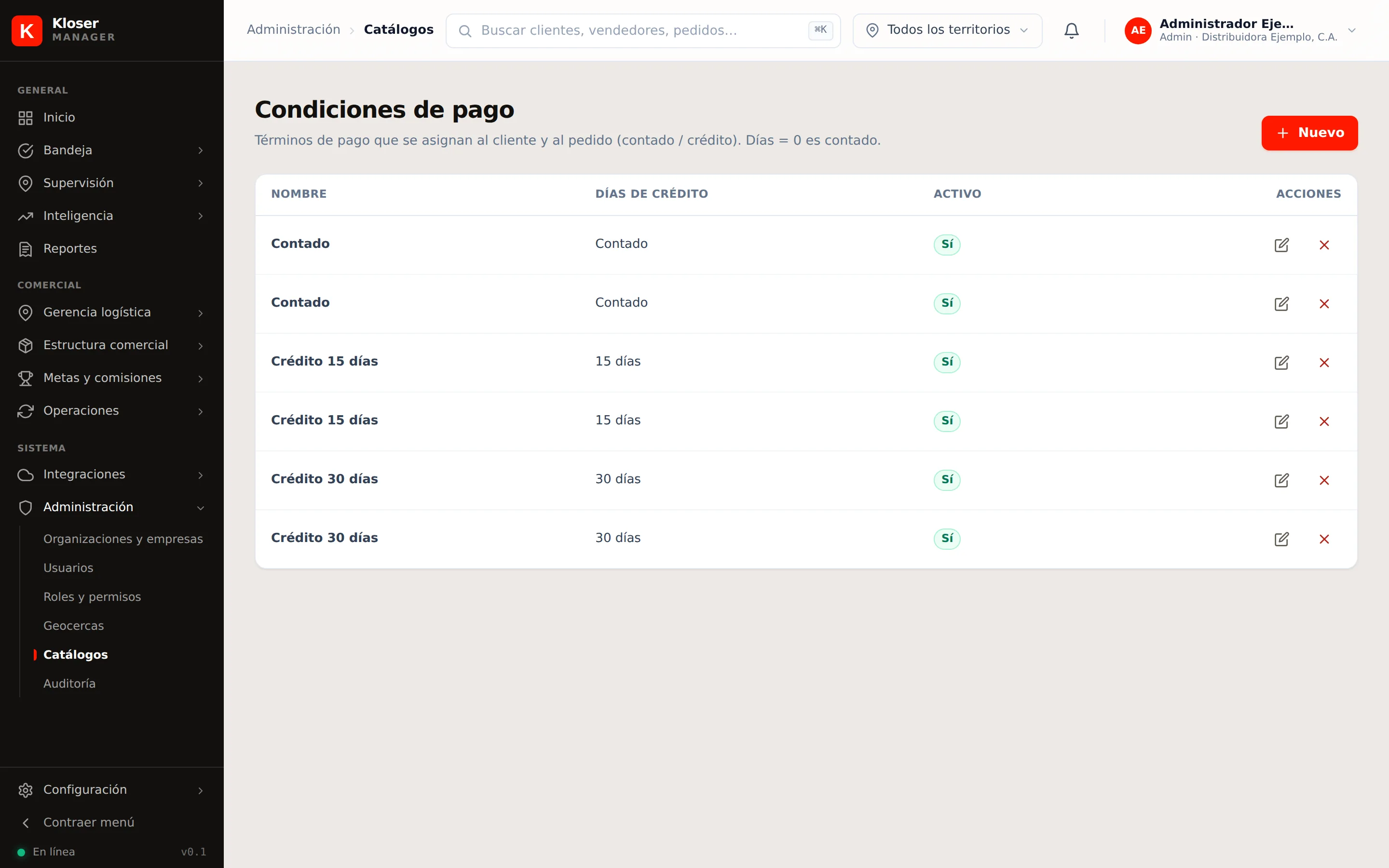
Task: Click the AE user avatar
Action: (1138, 30)
